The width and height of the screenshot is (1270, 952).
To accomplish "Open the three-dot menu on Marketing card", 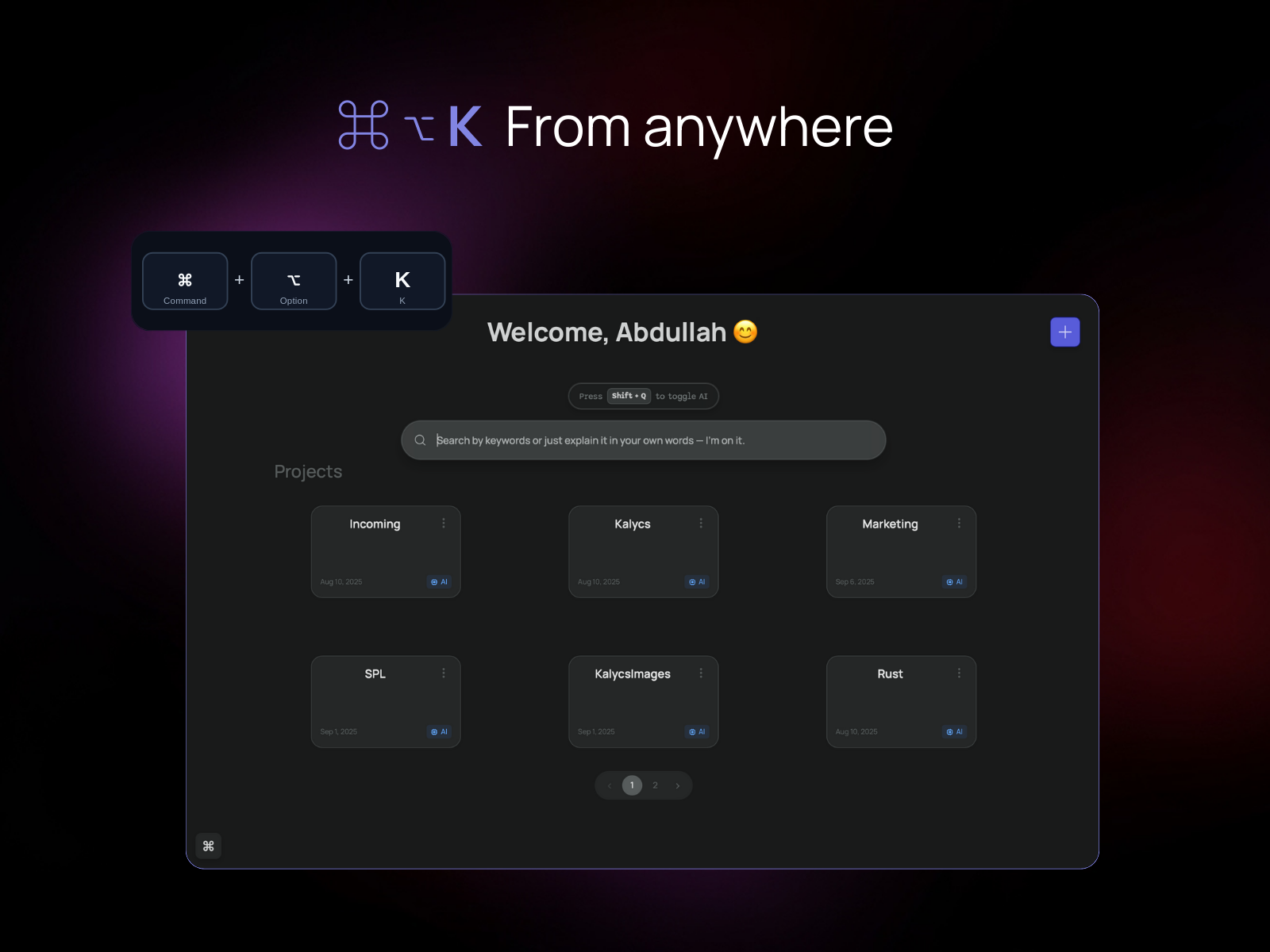I will click(x=959, y=523).
